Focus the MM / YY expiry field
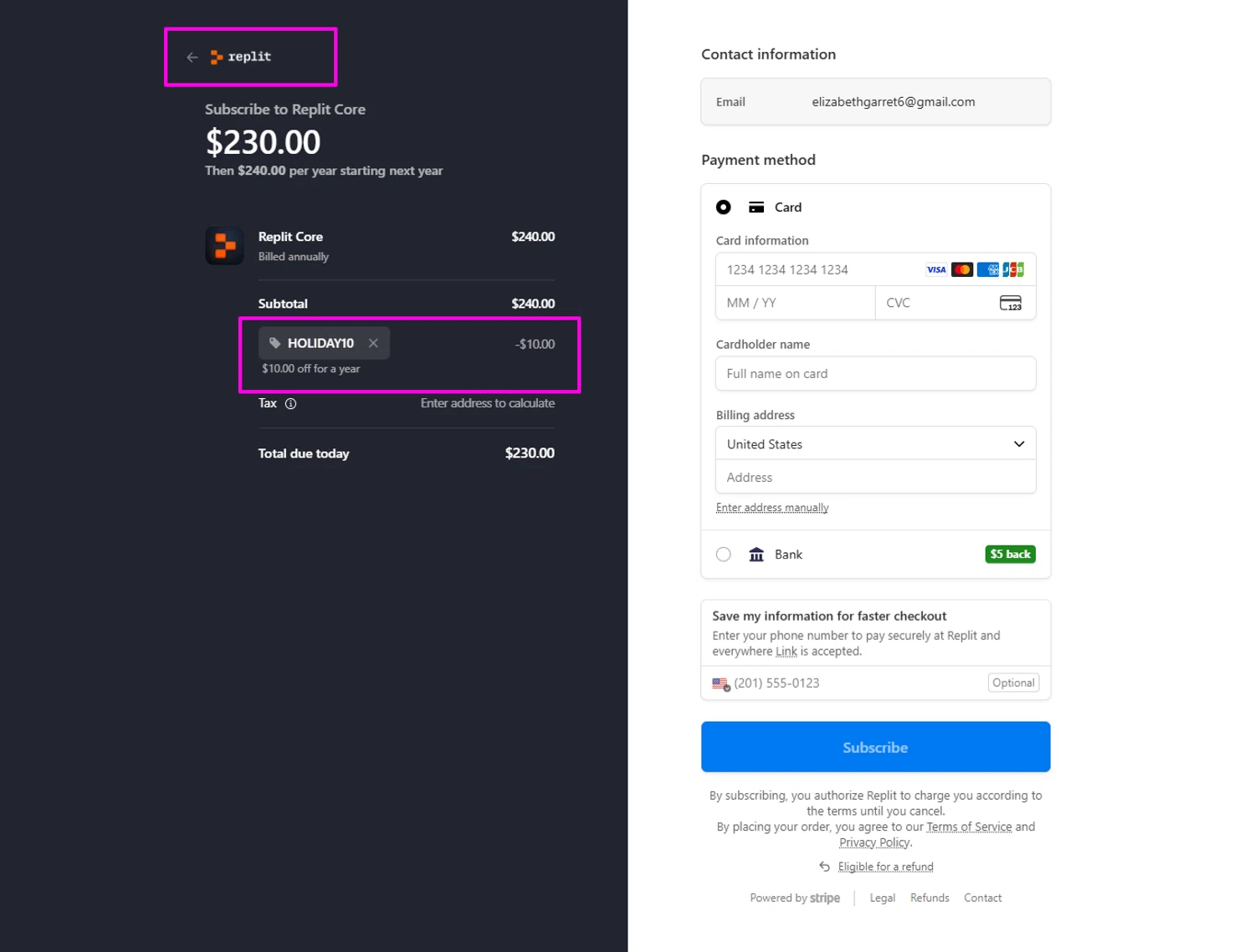 click(796, 303)
